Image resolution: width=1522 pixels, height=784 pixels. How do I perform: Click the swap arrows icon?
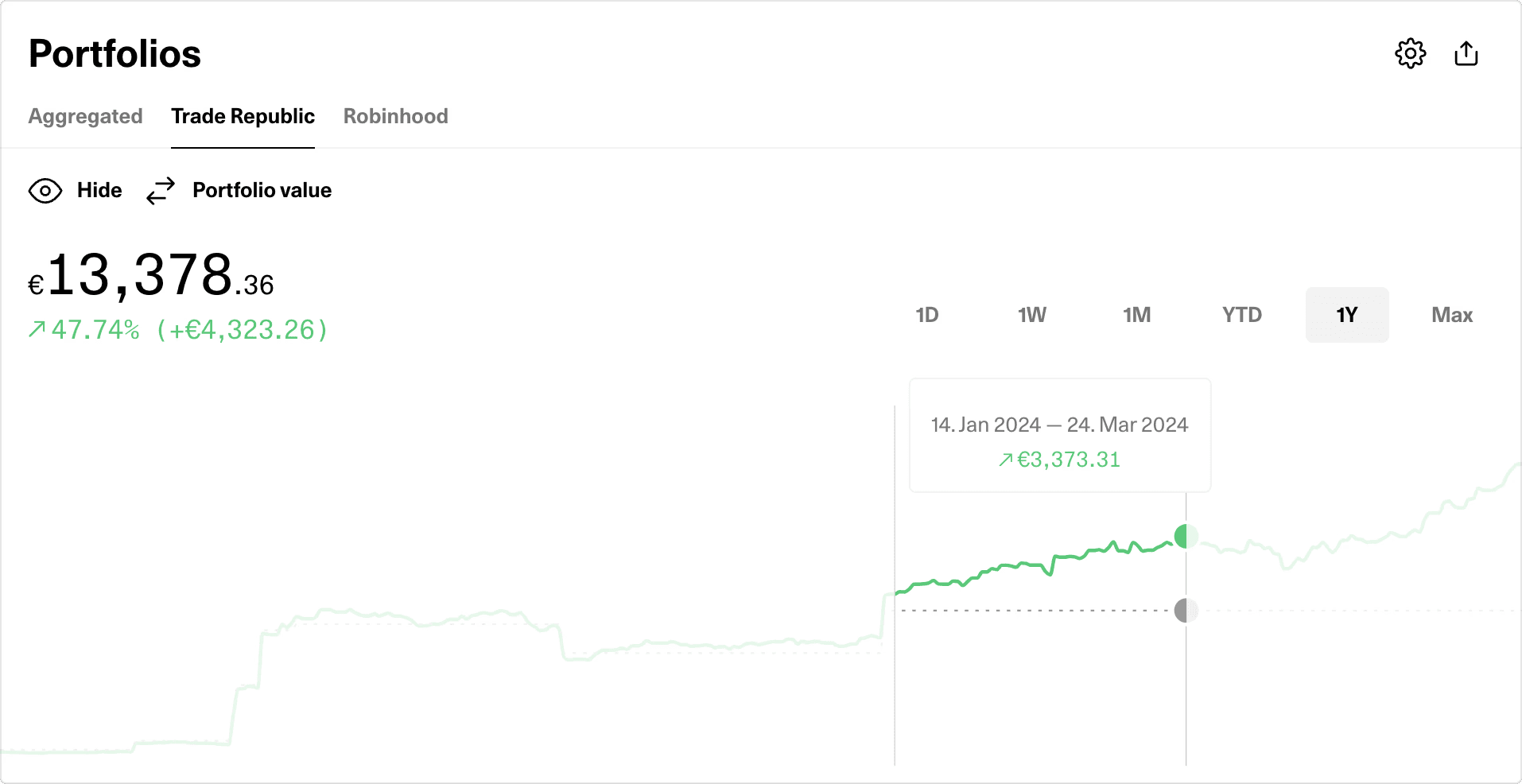161,191
